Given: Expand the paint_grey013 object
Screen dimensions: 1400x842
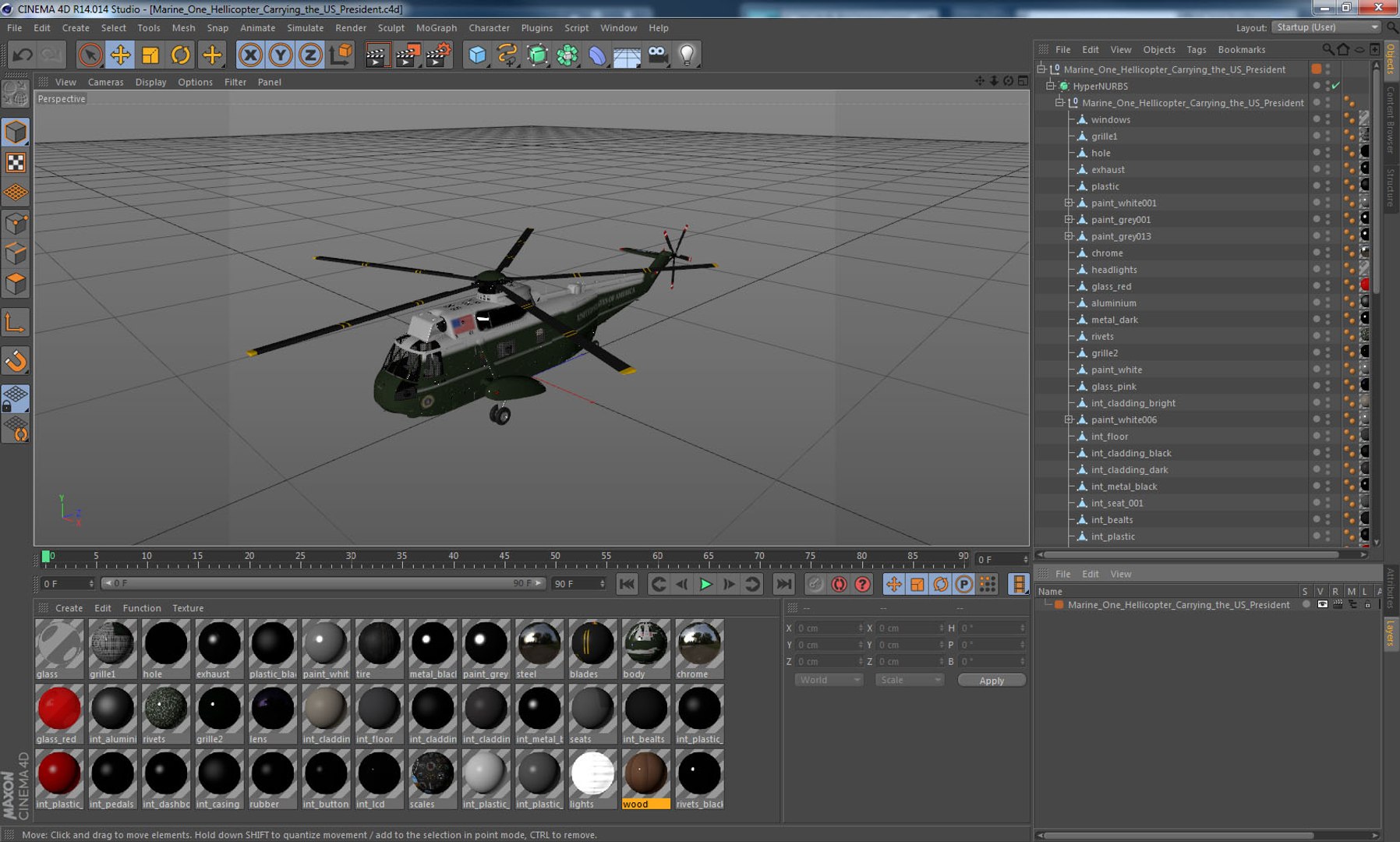Looking at the screenshot, I should click(x=1069, y=236).
